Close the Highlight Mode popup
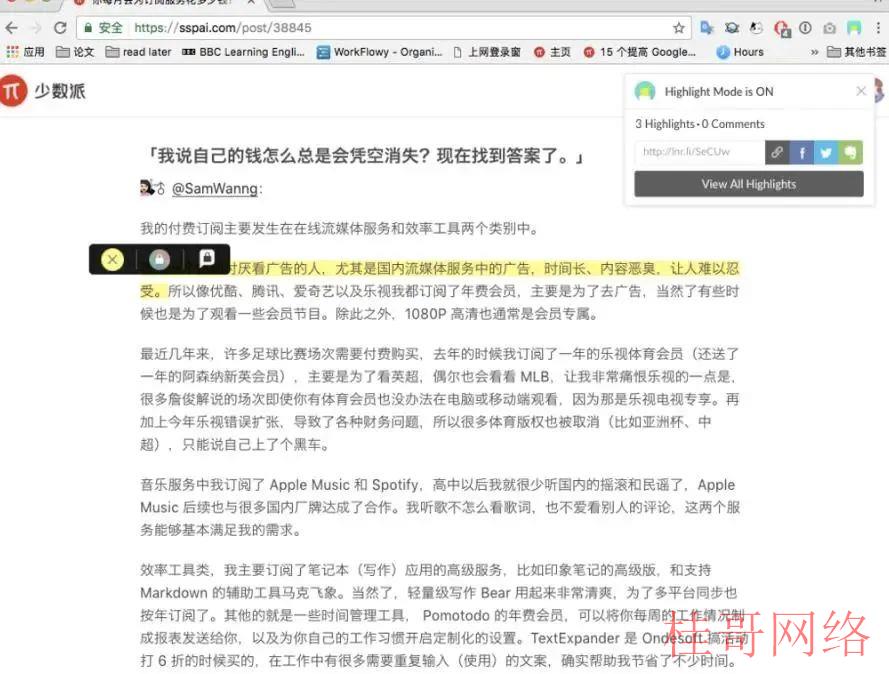 (861, 91)
